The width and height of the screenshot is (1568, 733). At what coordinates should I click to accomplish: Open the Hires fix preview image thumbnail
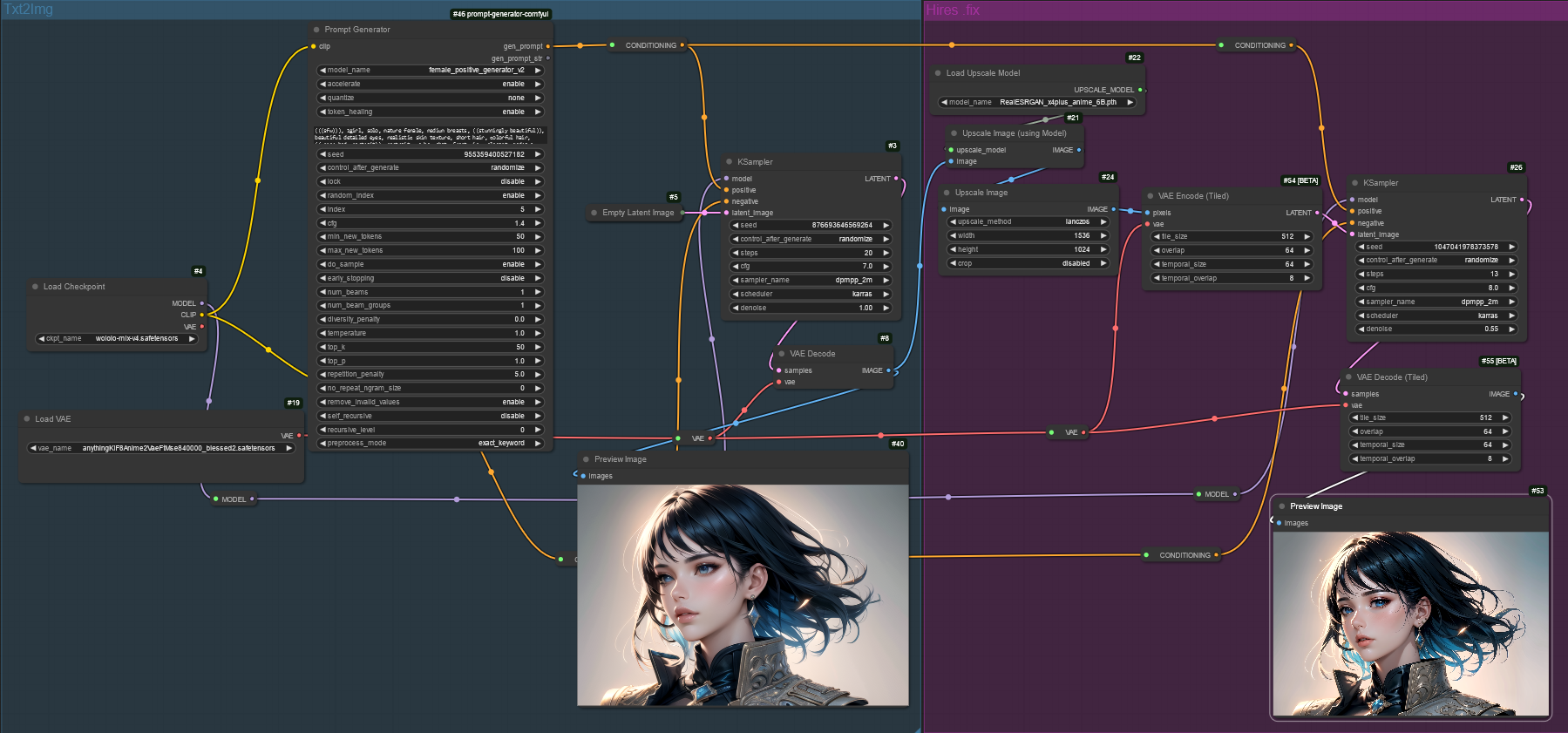pyautogui.click(x=1410, y=624)
